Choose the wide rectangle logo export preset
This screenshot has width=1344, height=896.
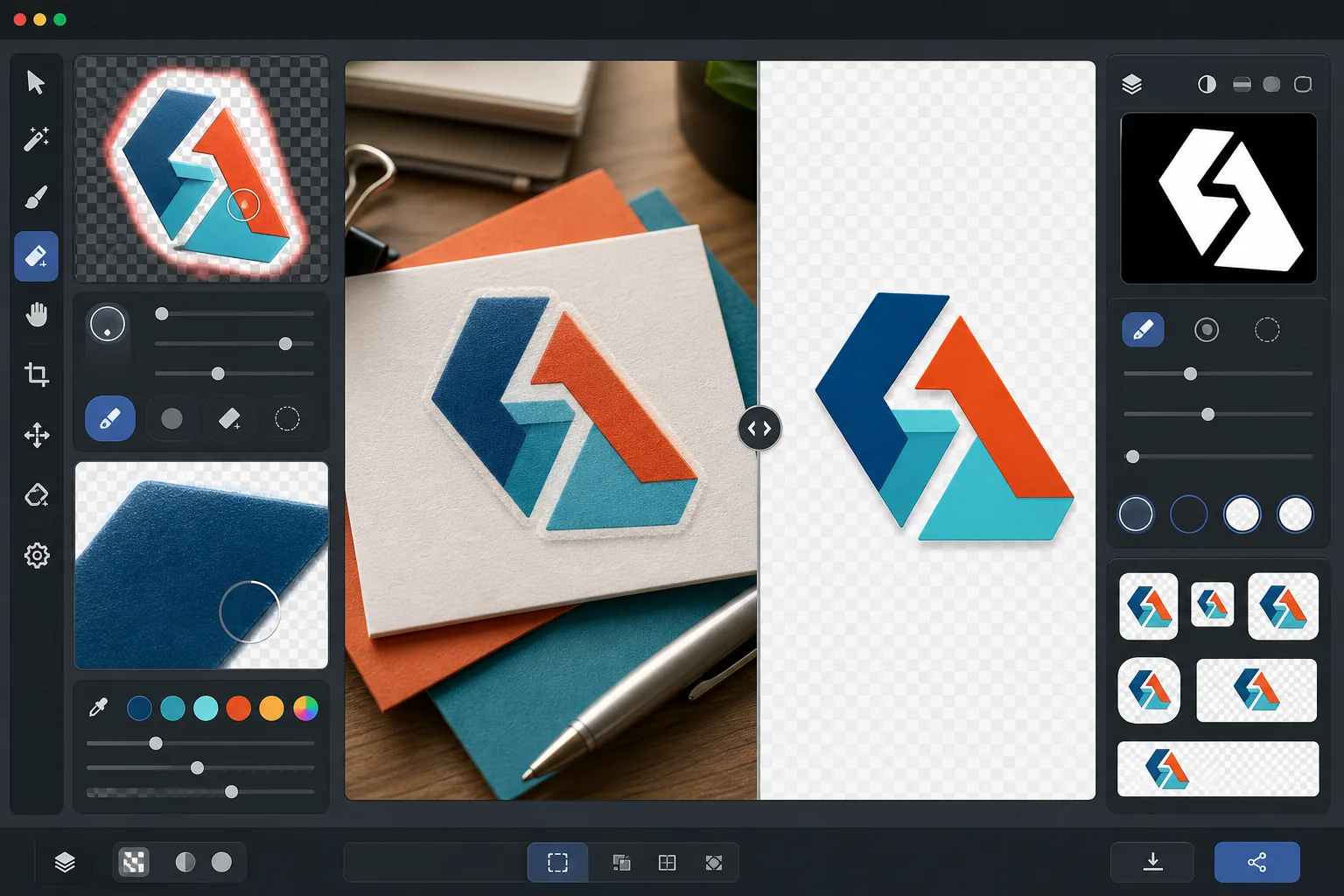[x=1256, y=690]
